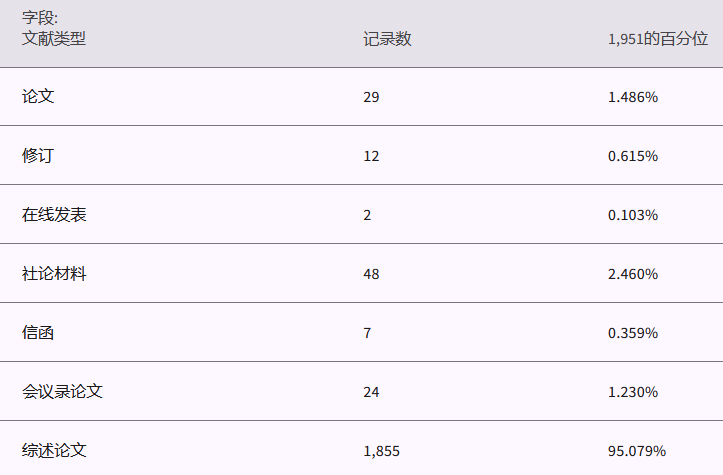Click the 95.079% percentage value
Image resolution: width=723 pixels, height=475 pixels.
click(x=636, y=451)
